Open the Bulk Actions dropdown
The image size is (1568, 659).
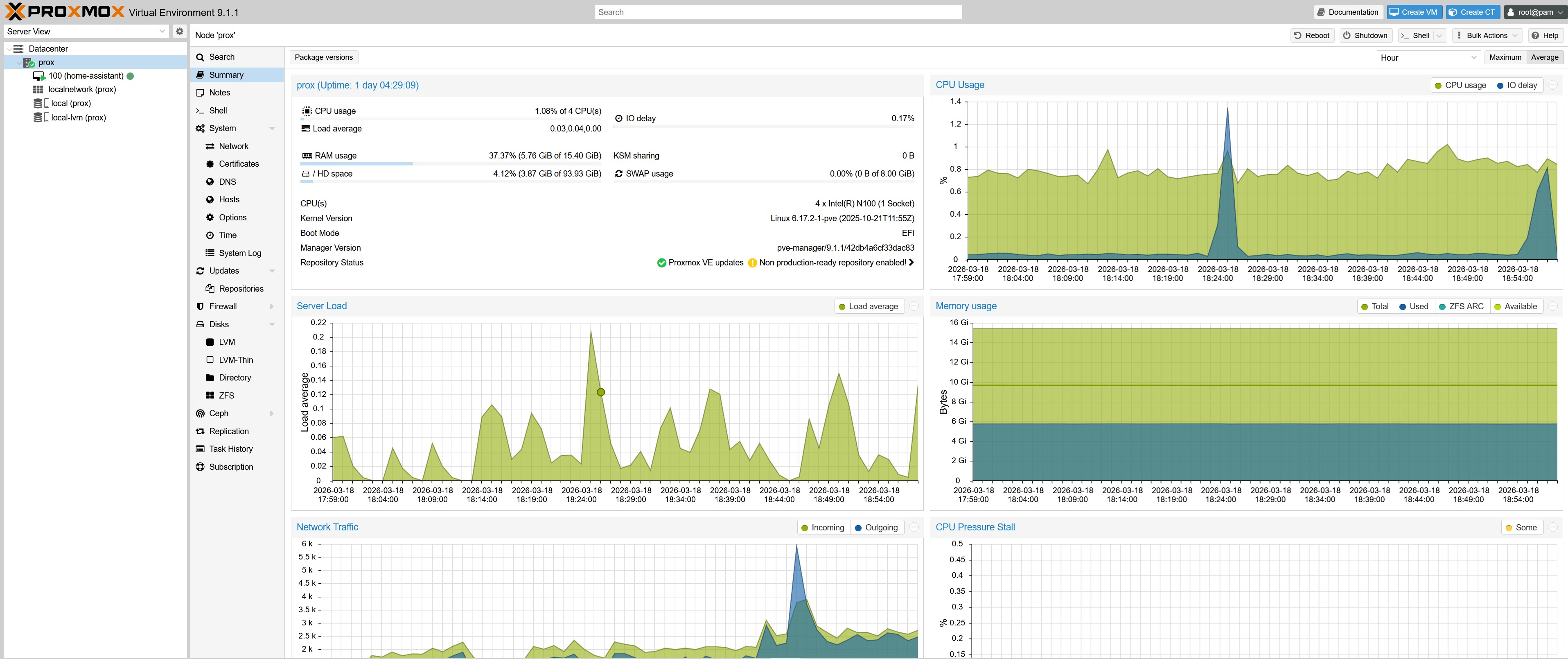tap(1487, 36)
